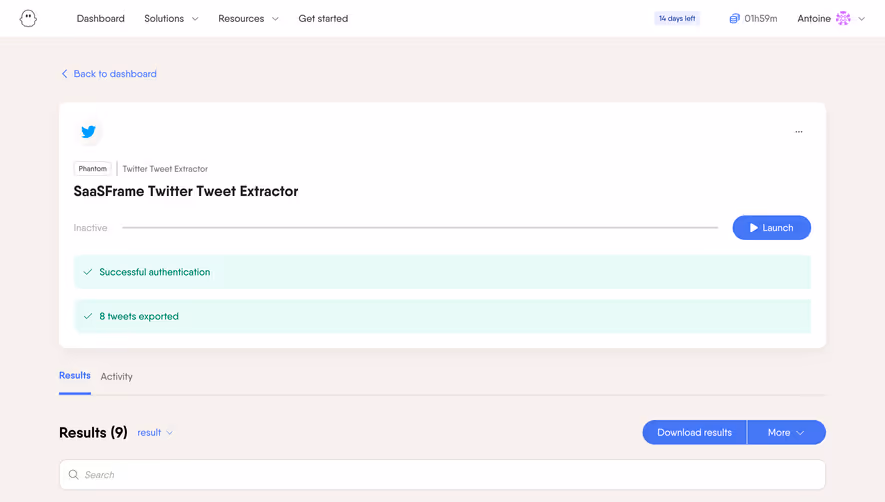Open the three-dot options menu
The image size is (885, 502).
point(799,132)
